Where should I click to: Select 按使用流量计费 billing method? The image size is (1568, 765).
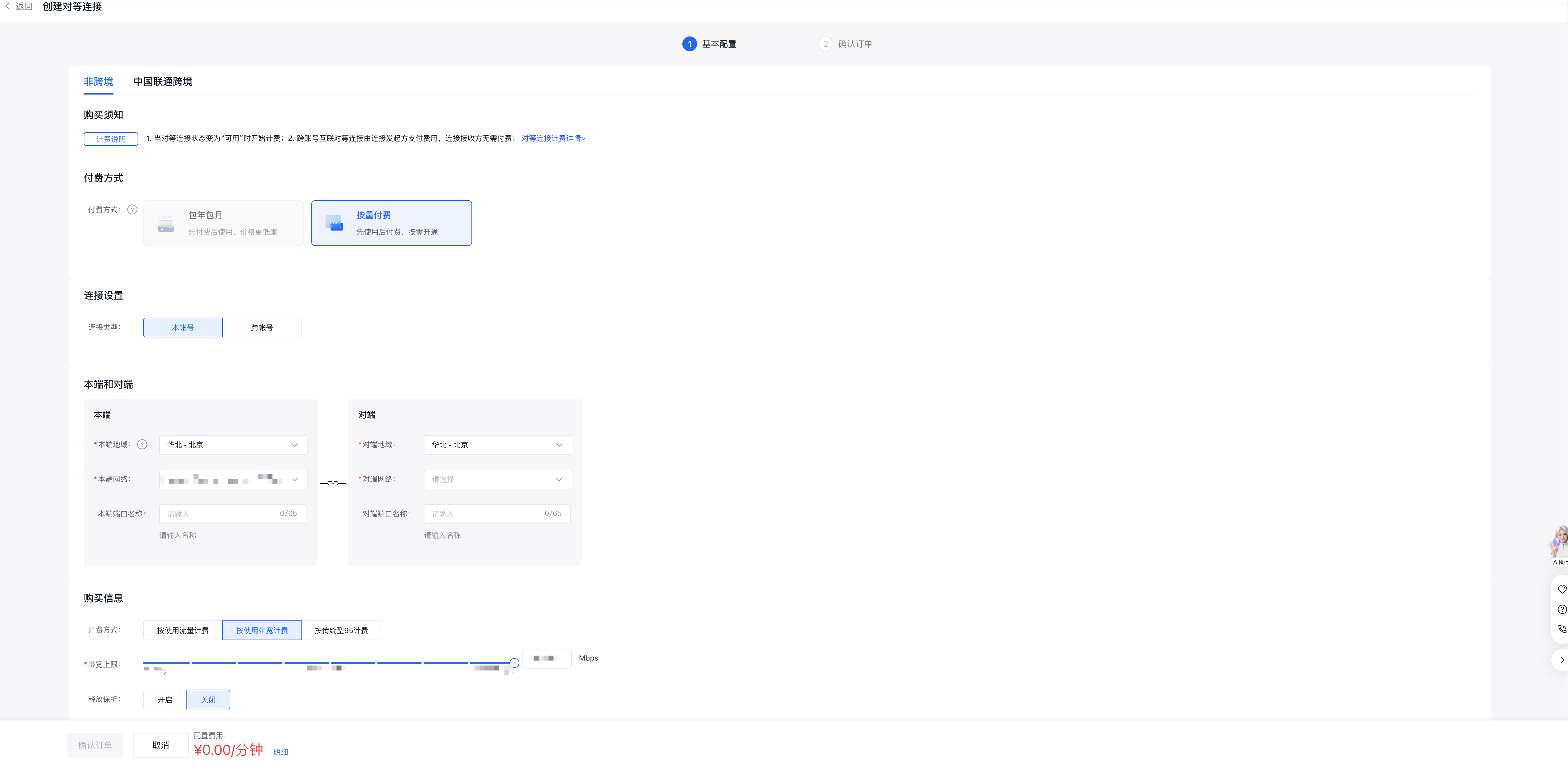183,631
